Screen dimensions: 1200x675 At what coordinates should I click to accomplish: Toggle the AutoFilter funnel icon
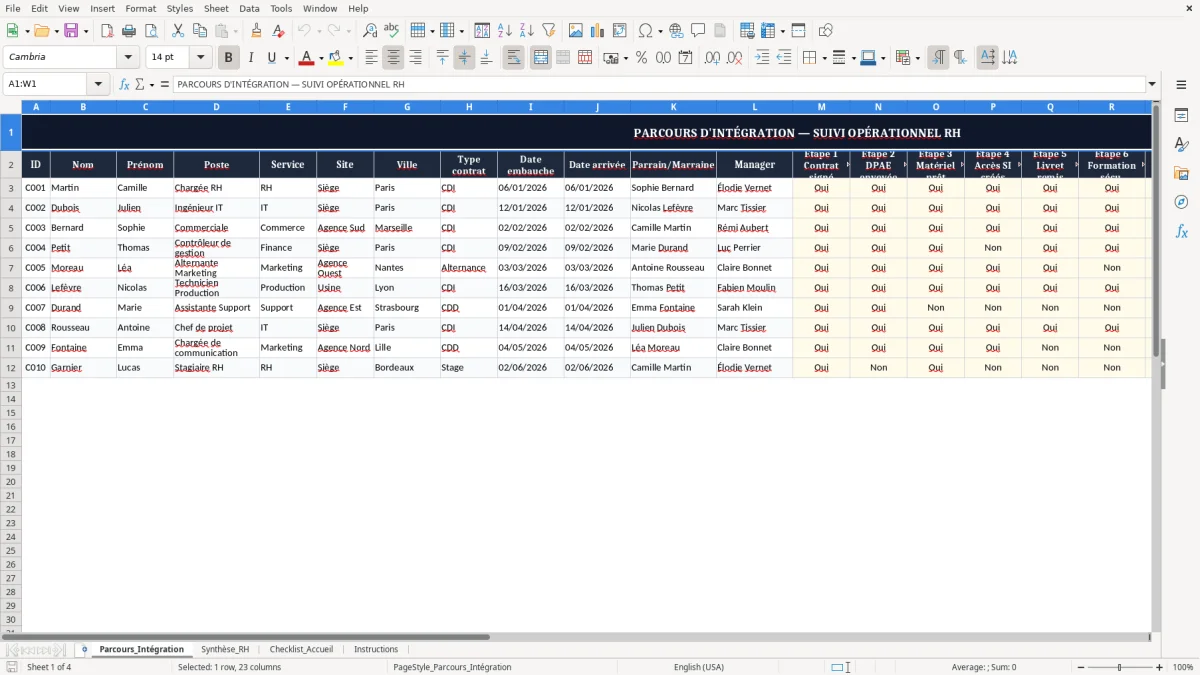tap(549, 31)
